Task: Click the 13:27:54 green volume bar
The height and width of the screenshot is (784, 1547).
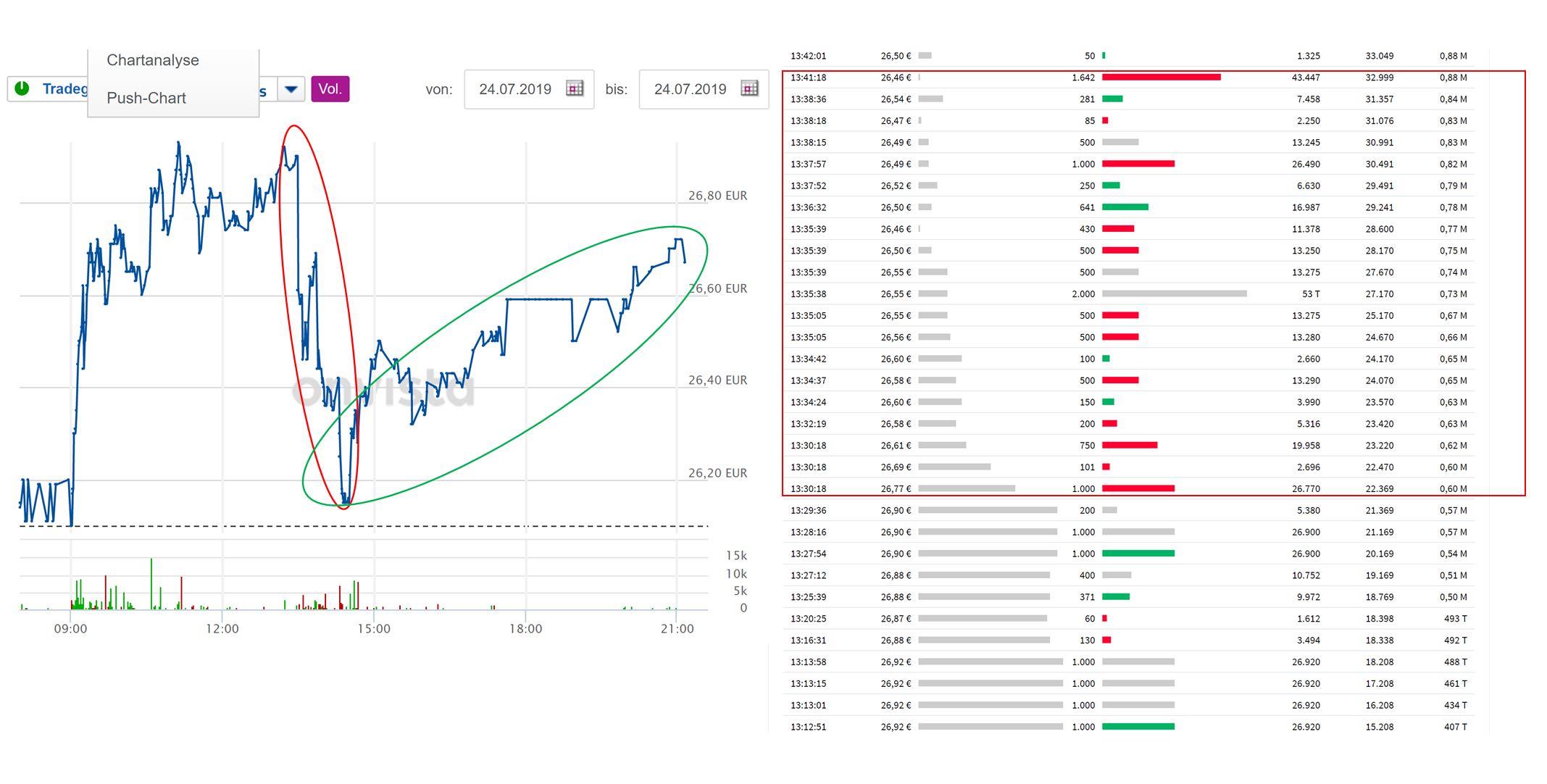Action: pos(1138,554)
